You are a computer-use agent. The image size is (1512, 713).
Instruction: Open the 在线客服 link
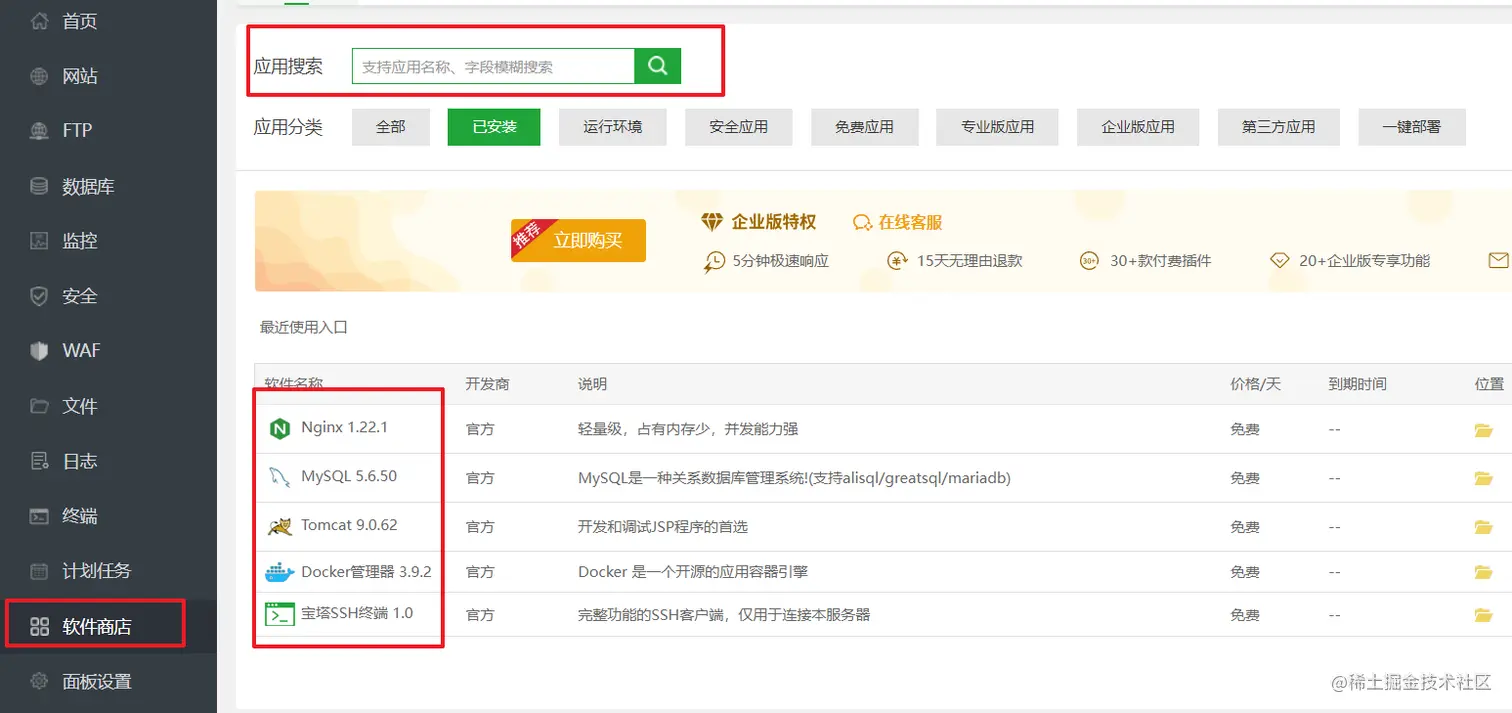pyautogui.click(x=898, y=222)
